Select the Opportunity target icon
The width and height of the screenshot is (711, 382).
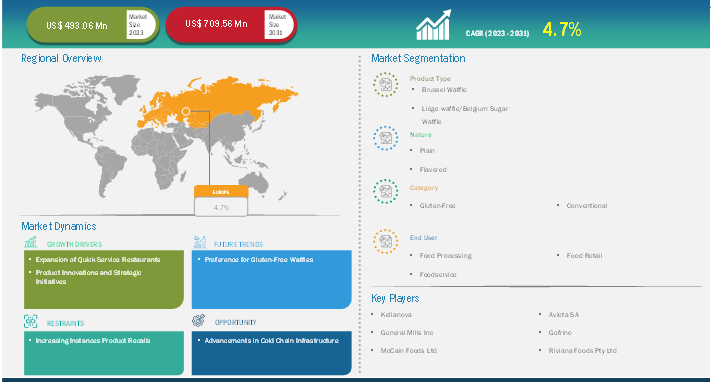point(198,321)
